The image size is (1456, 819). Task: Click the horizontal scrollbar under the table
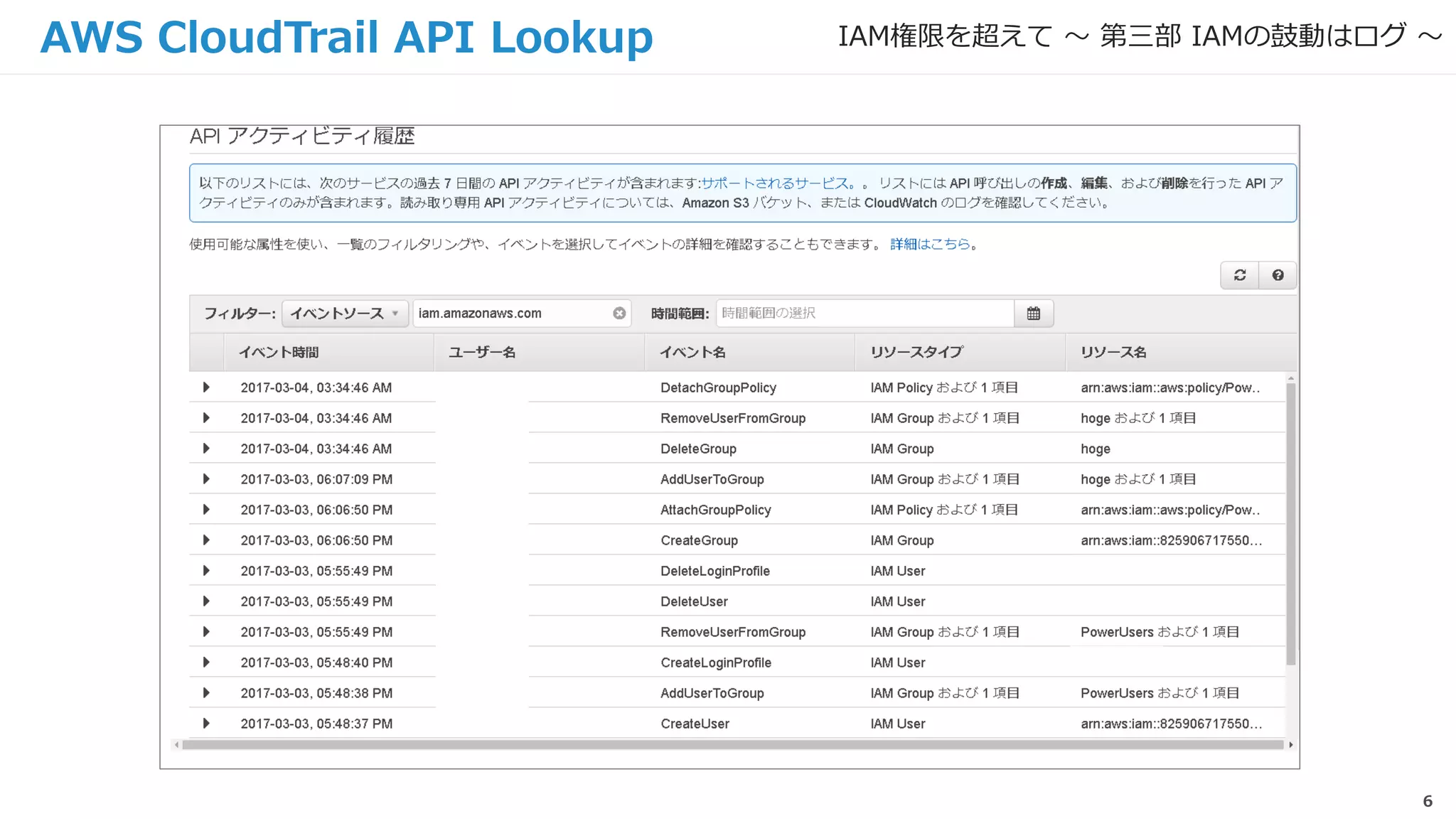732,745
